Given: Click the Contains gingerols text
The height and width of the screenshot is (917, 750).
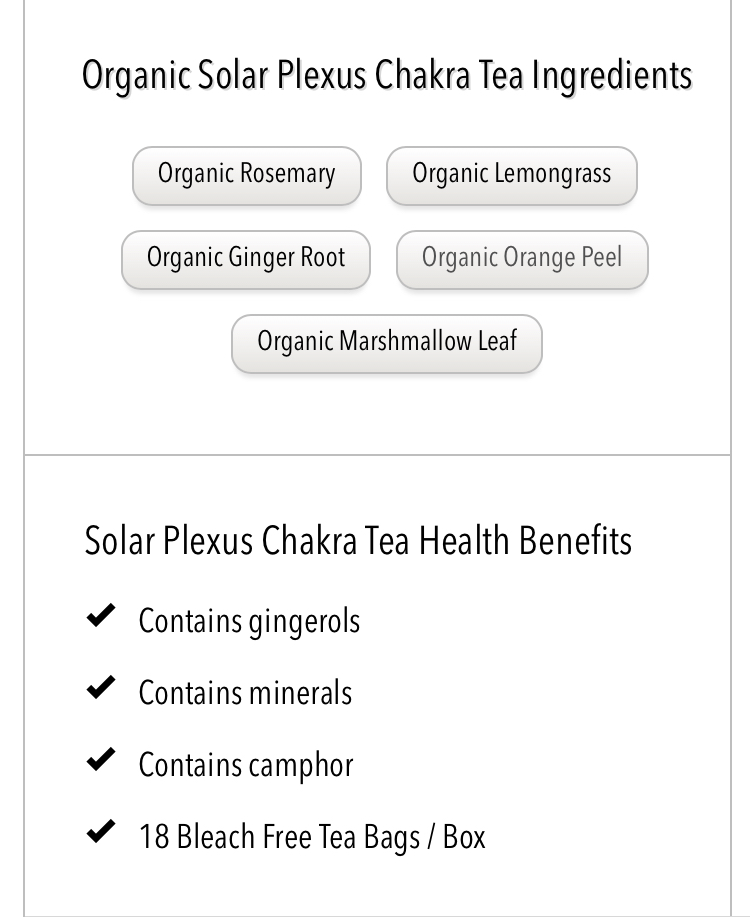Looking at the screenshot, I should coord(249,622).
